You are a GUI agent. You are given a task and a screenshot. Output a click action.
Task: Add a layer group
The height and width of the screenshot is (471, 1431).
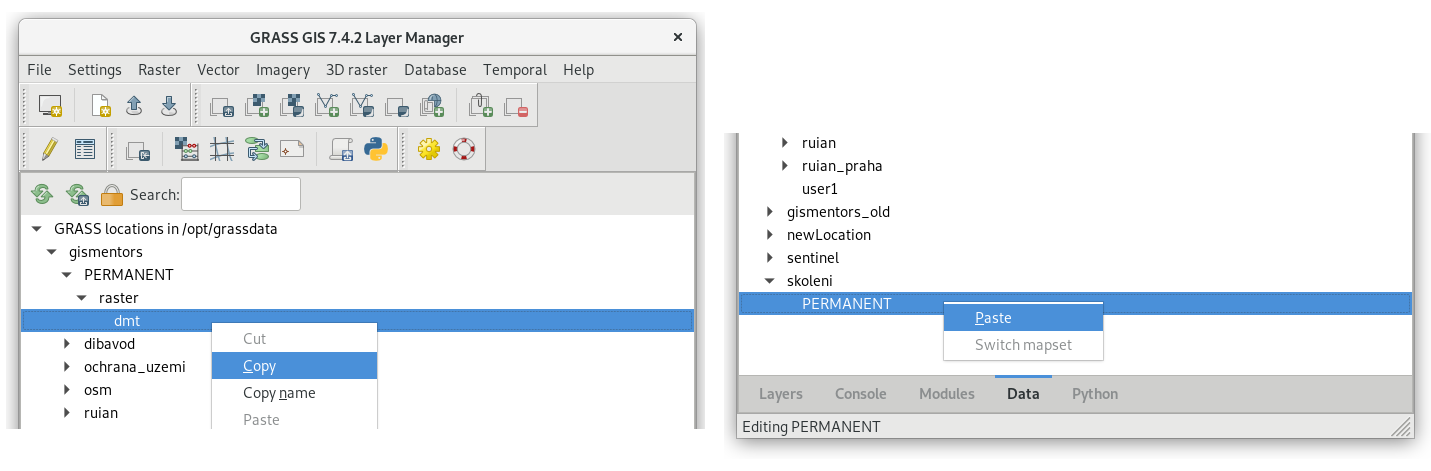pos(397,106)
